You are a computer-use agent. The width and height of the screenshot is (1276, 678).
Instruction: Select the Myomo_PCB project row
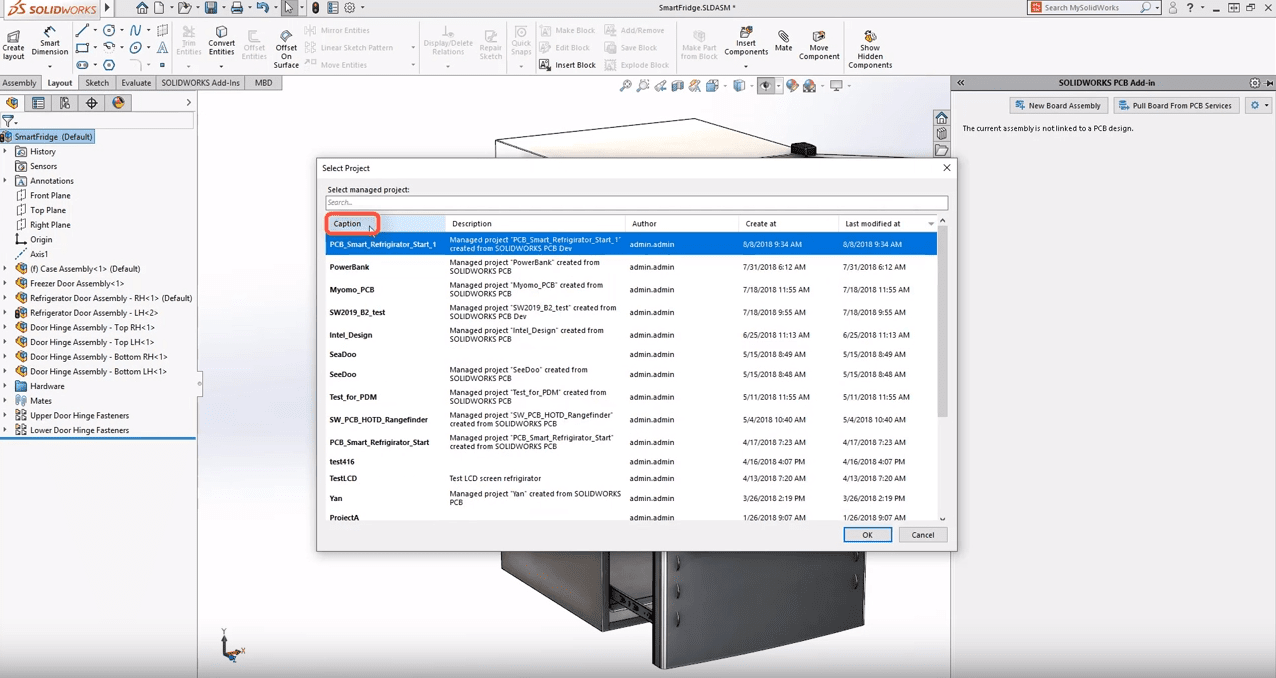point(631,290)
